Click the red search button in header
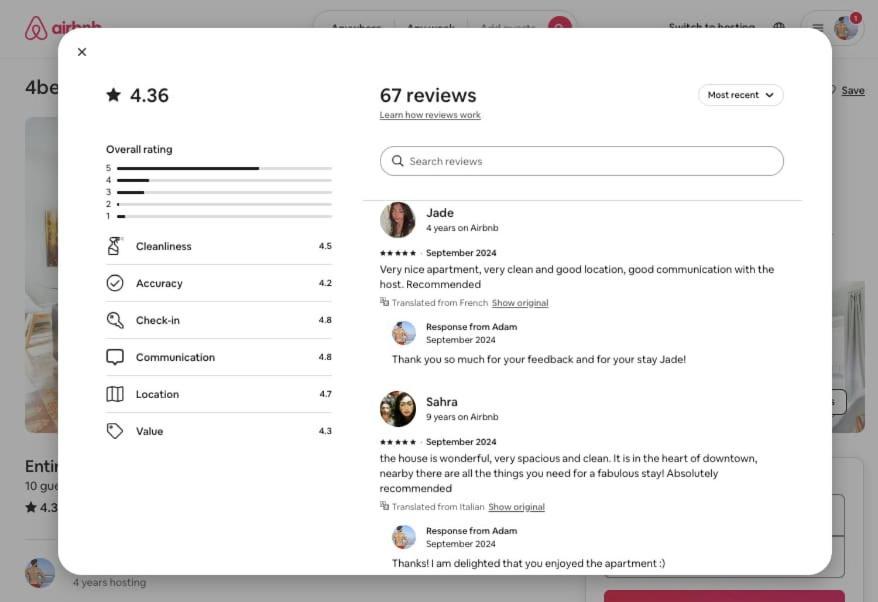The image size is (878, 602). point(559,26)
